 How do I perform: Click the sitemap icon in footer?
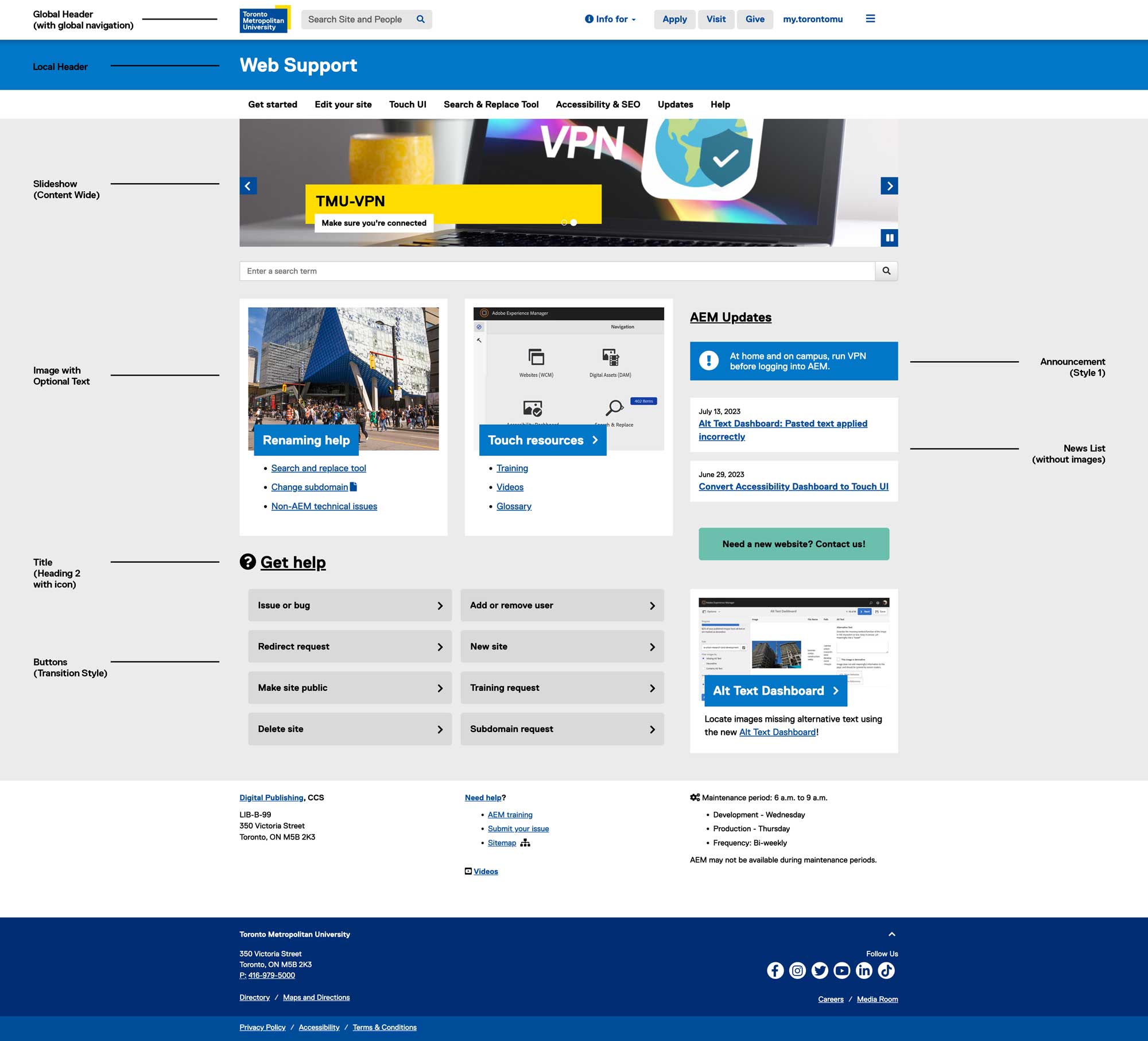(525, 843)
